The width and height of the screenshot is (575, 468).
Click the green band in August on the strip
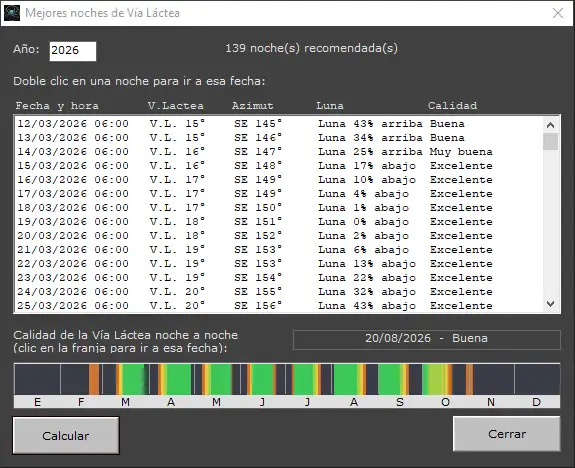coord(346,379)
